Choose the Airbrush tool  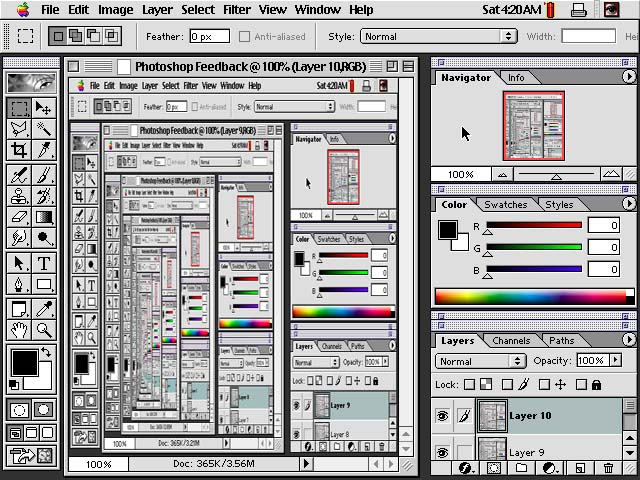point(19,176)
